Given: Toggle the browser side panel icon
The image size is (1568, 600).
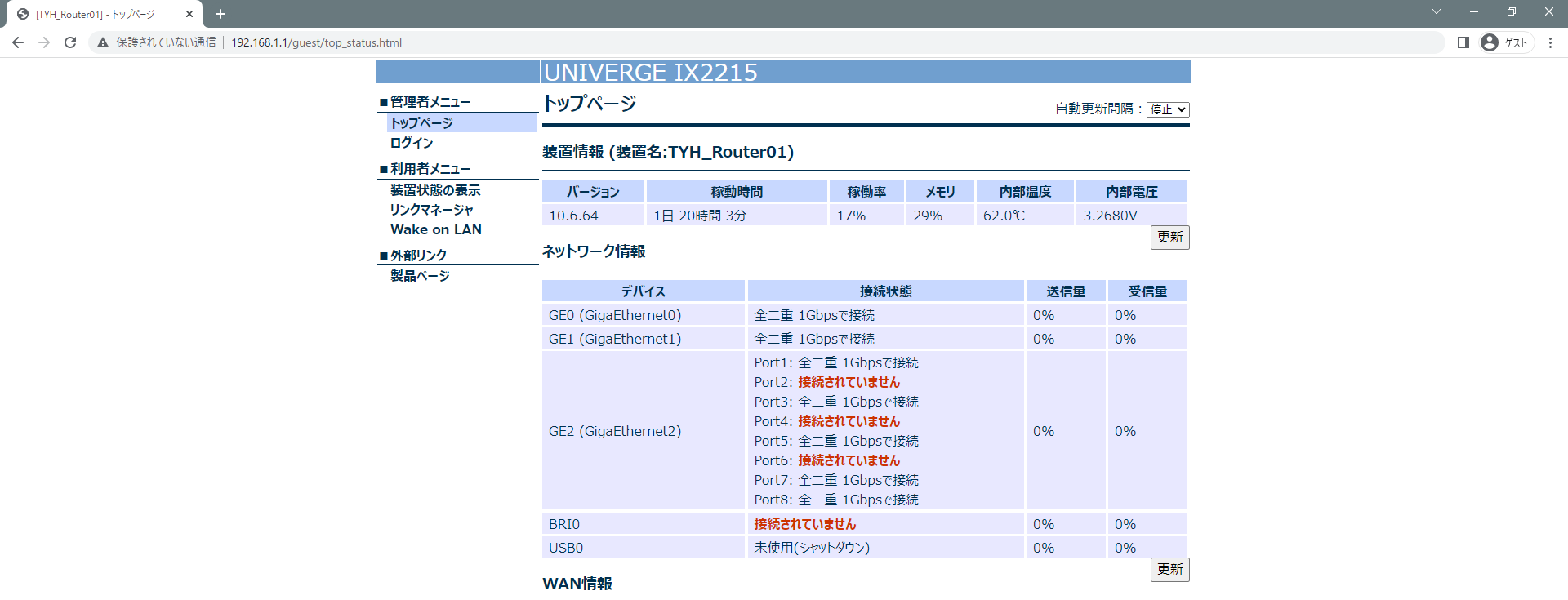Looking at the screenshot, I should (x=1463, y=42).
